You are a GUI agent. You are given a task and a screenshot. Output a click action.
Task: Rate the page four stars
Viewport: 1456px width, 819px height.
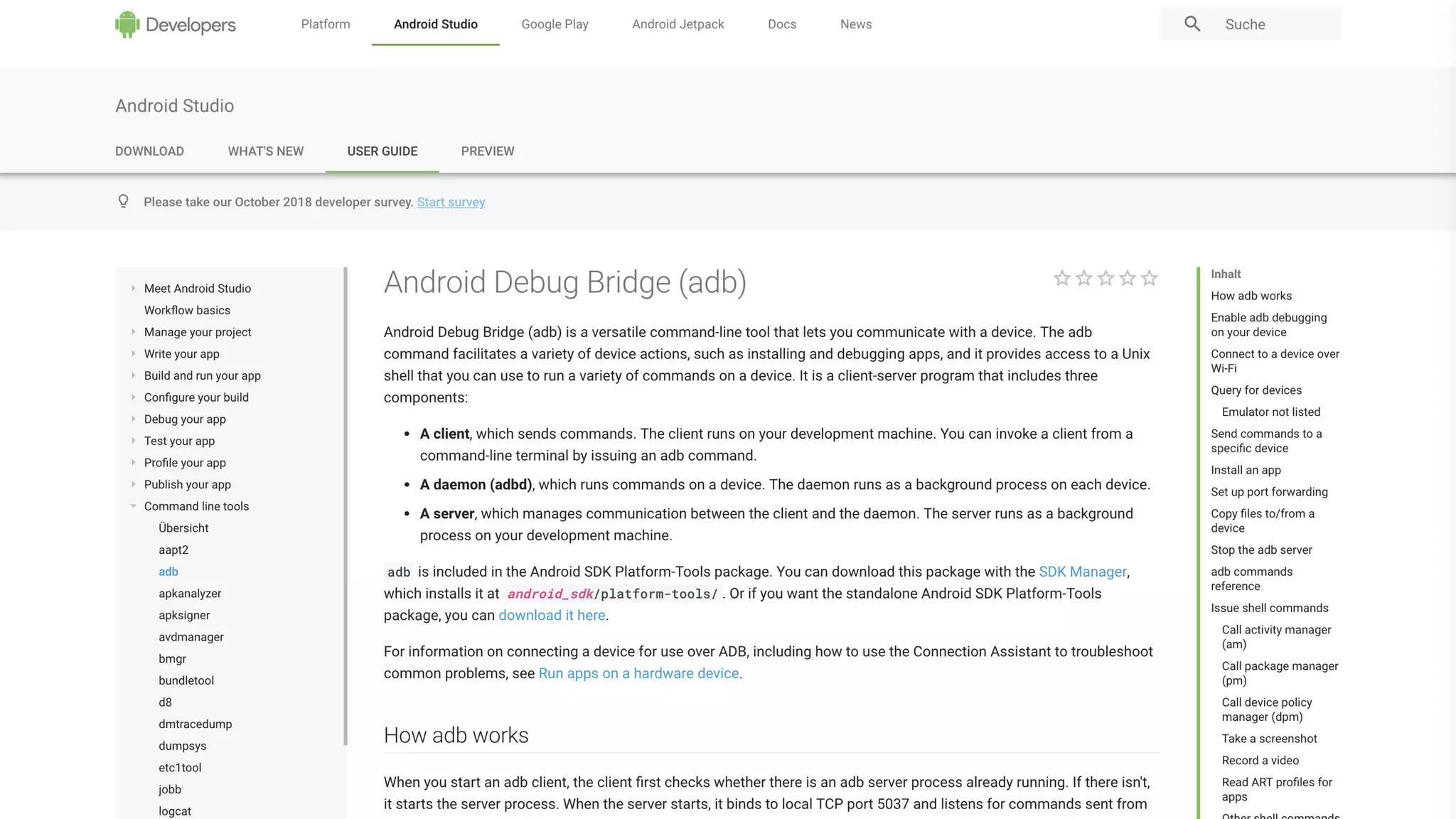tap(1128, 278)
